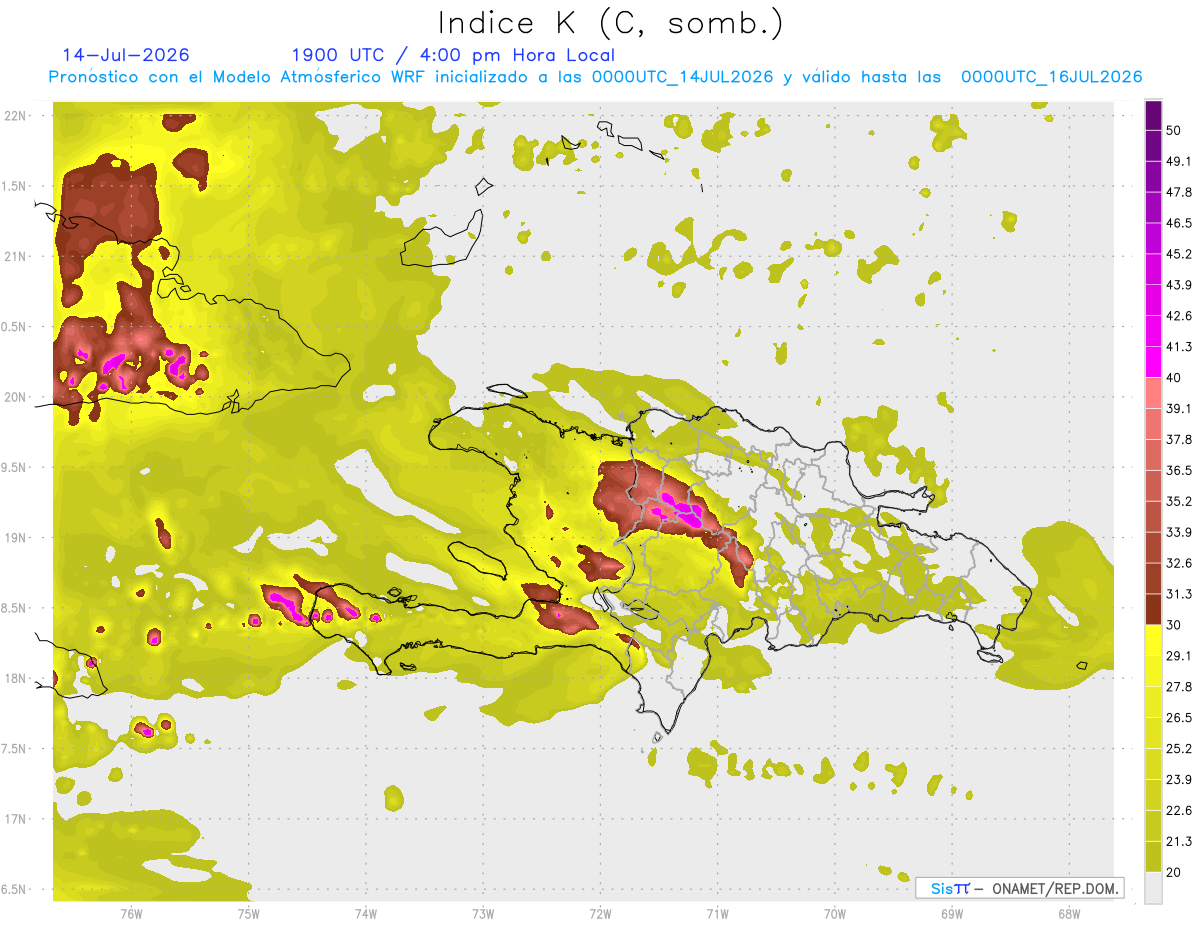Screen dimensions: 1200x927
Task: Click the longitude label '68W'
Action: tap(1069, 914)
